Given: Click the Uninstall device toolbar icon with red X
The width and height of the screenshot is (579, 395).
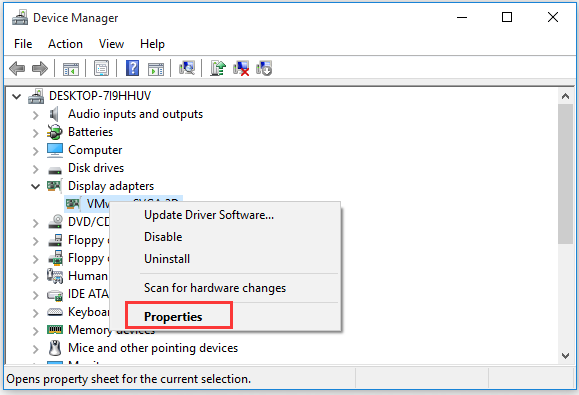Looking at the screenshot, I should tap(241, 68).
